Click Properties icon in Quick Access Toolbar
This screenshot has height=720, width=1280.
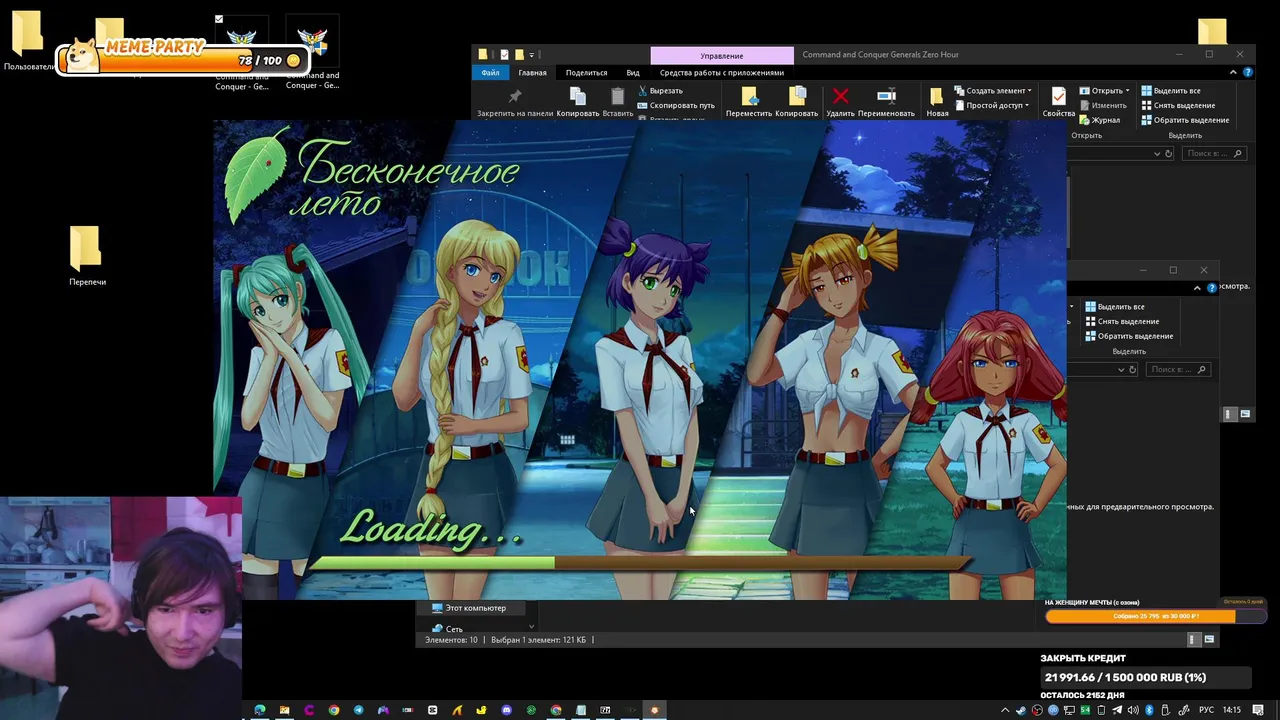click(x=504, y=55)
